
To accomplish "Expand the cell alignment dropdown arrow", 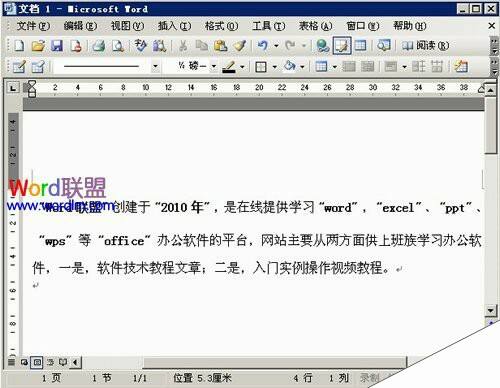I will pos(404,67).
